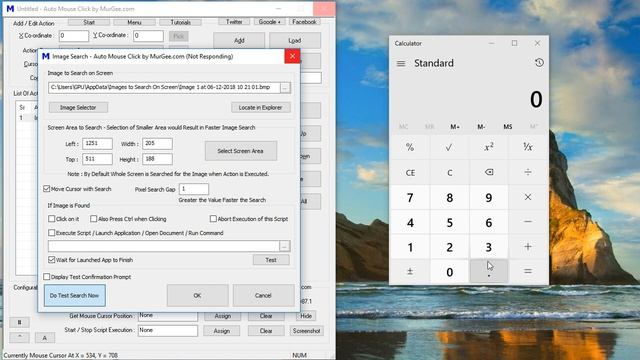Click the Start button in main window
The width and height of the screenshot is (640, 360).
(x=89, y=22)
